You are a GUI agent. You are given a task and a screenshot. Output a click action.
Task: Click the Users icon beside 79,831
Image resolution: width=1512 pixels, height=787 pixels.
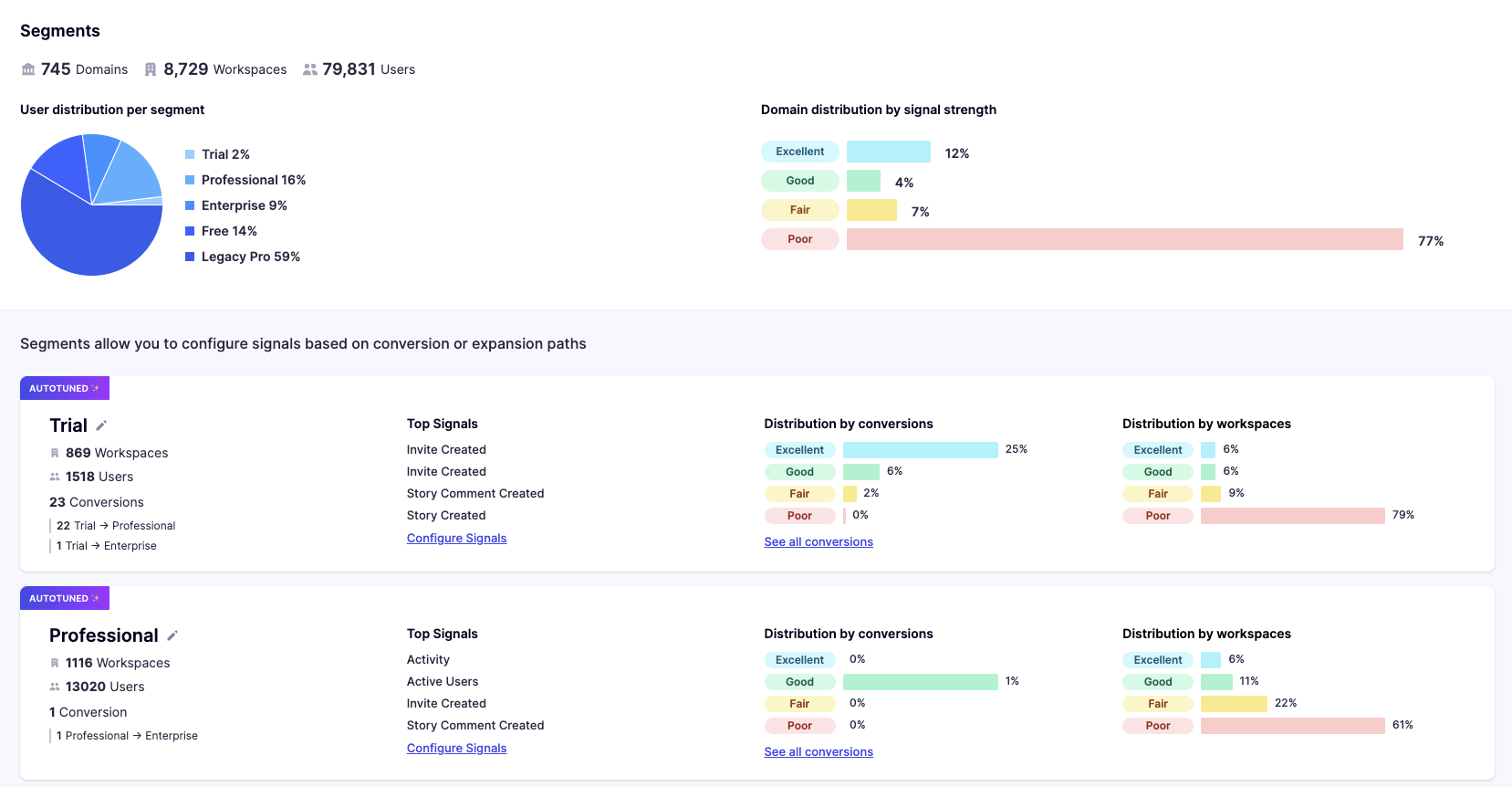(310, 69)
